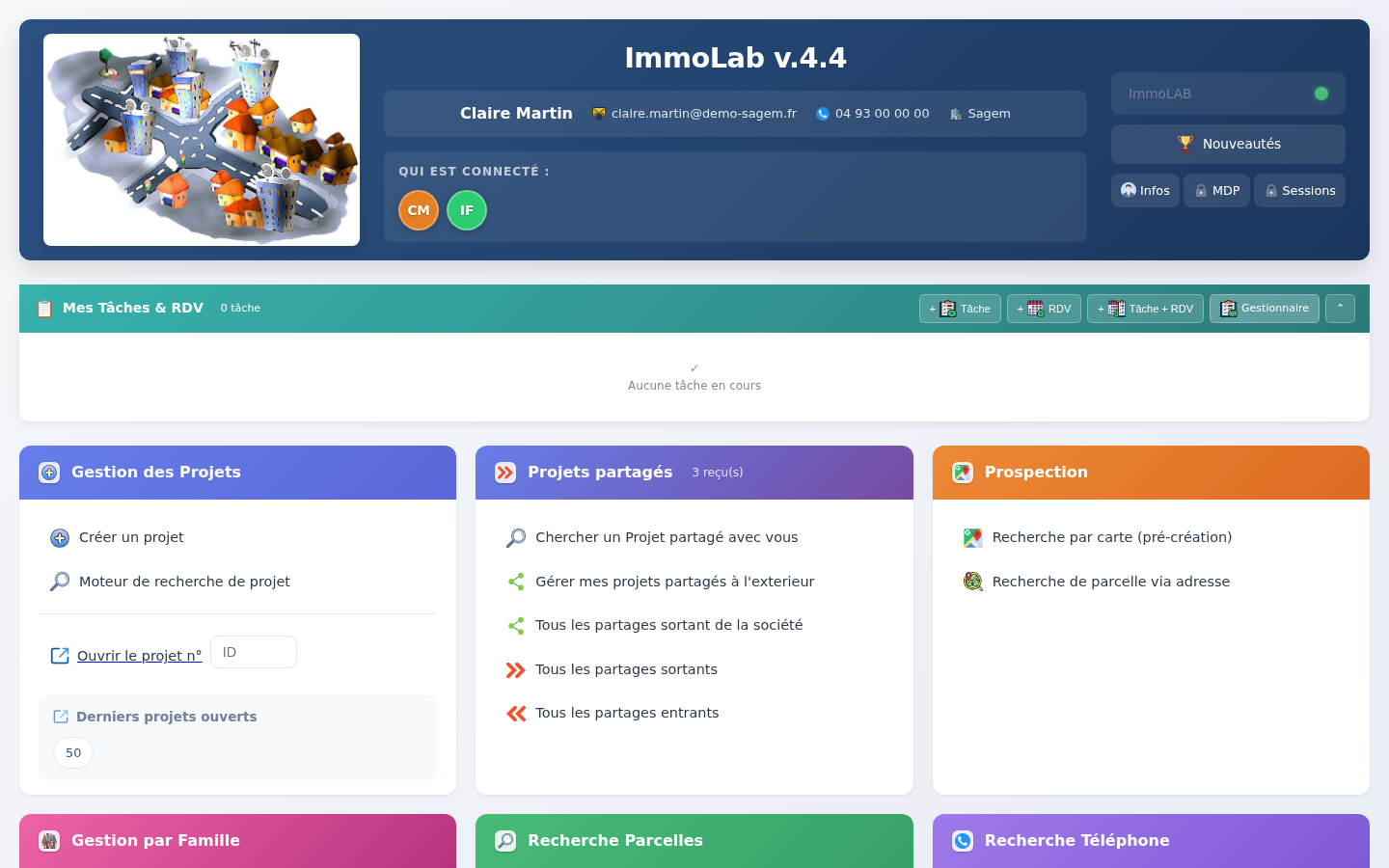The width and height of the screenshot is (1389, 868).
Task: Click the Tous les partages entrants arrows icon
Action: click(516, 714)
